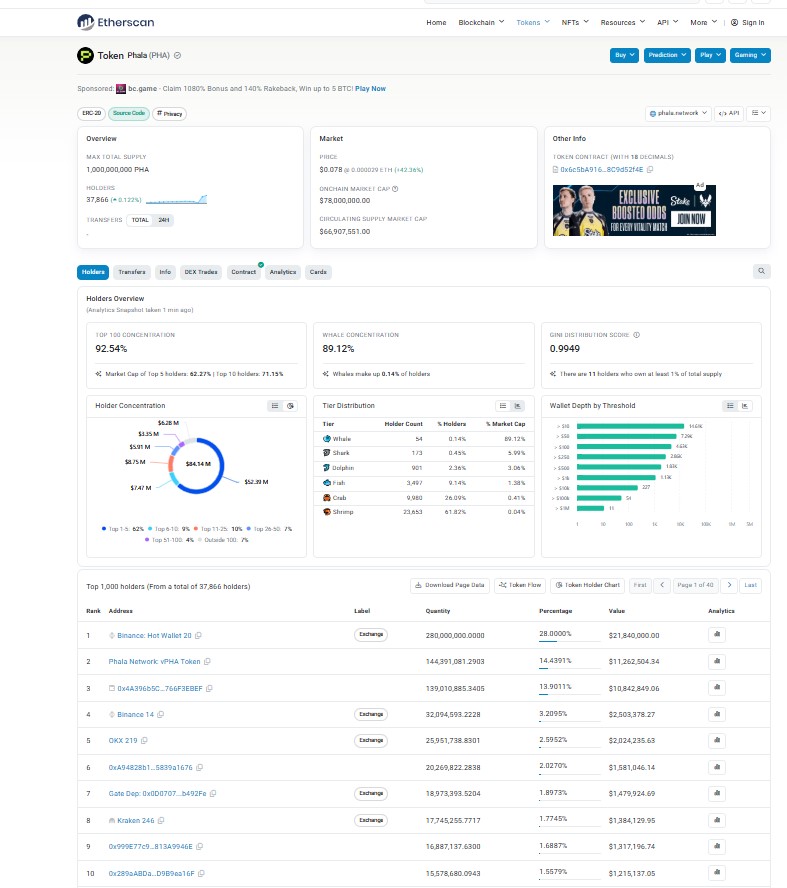Copy the 0xA94828b1...5839a1676 address
The height and width of the screenshot is (888, 787).
tap(199, 768)
